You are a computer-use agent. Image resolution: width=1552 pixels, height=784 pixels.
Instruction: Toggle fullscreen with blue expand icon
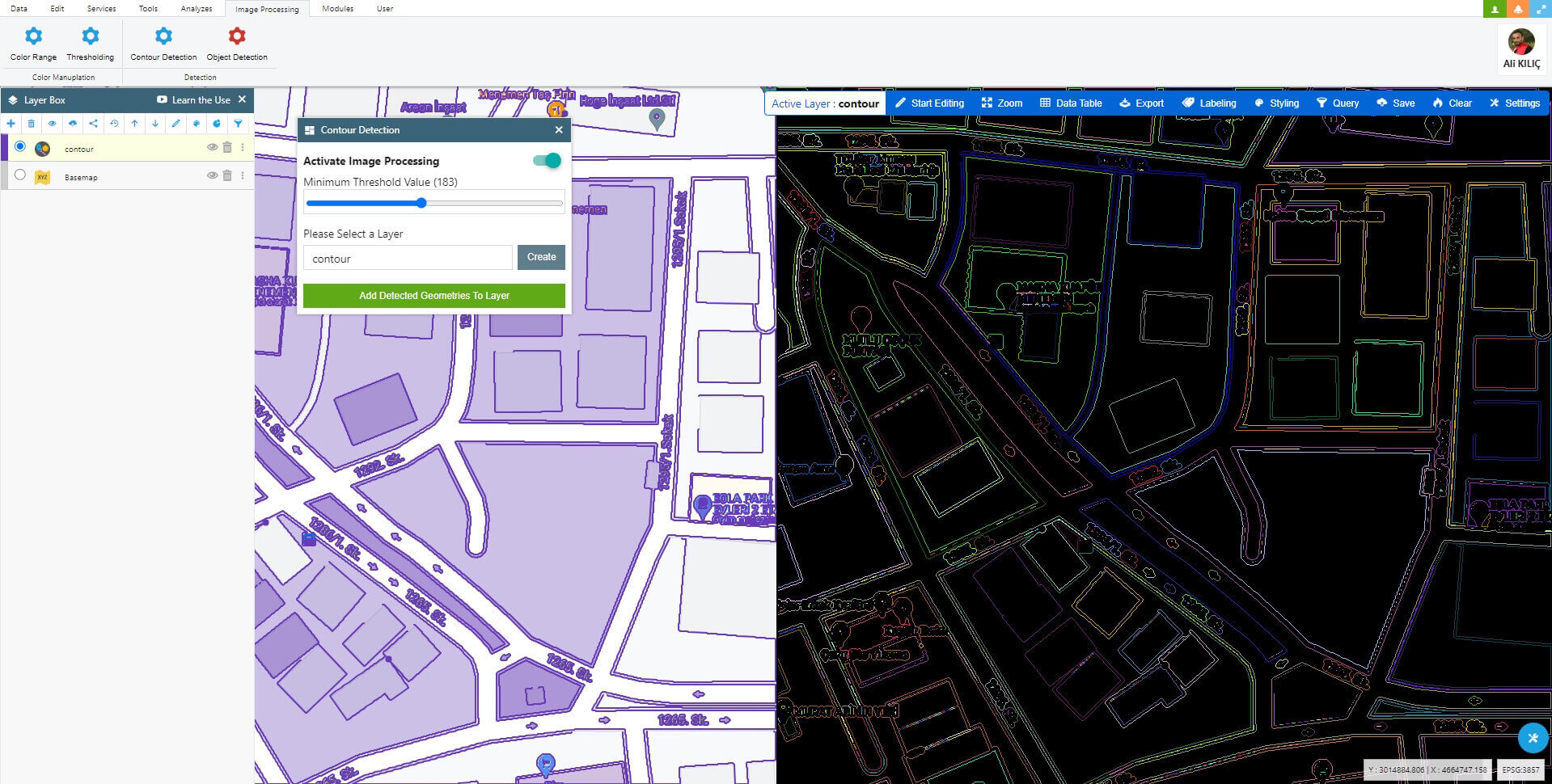coord(1541,8)
